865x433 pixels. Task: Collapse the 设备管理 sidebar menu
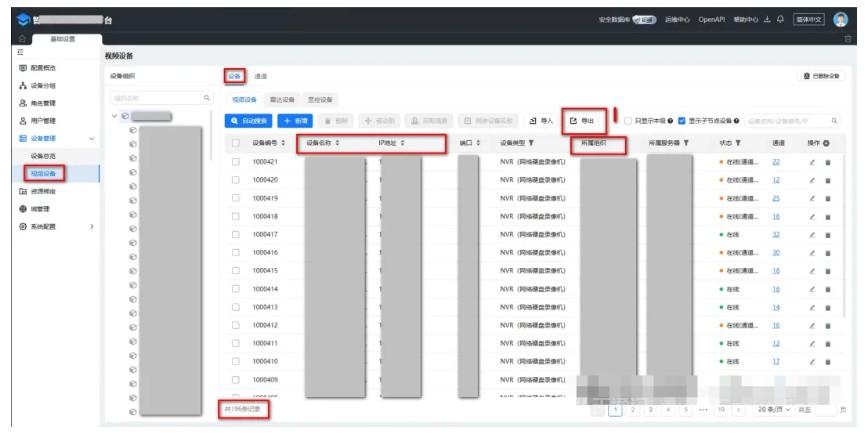pos(92,138)
